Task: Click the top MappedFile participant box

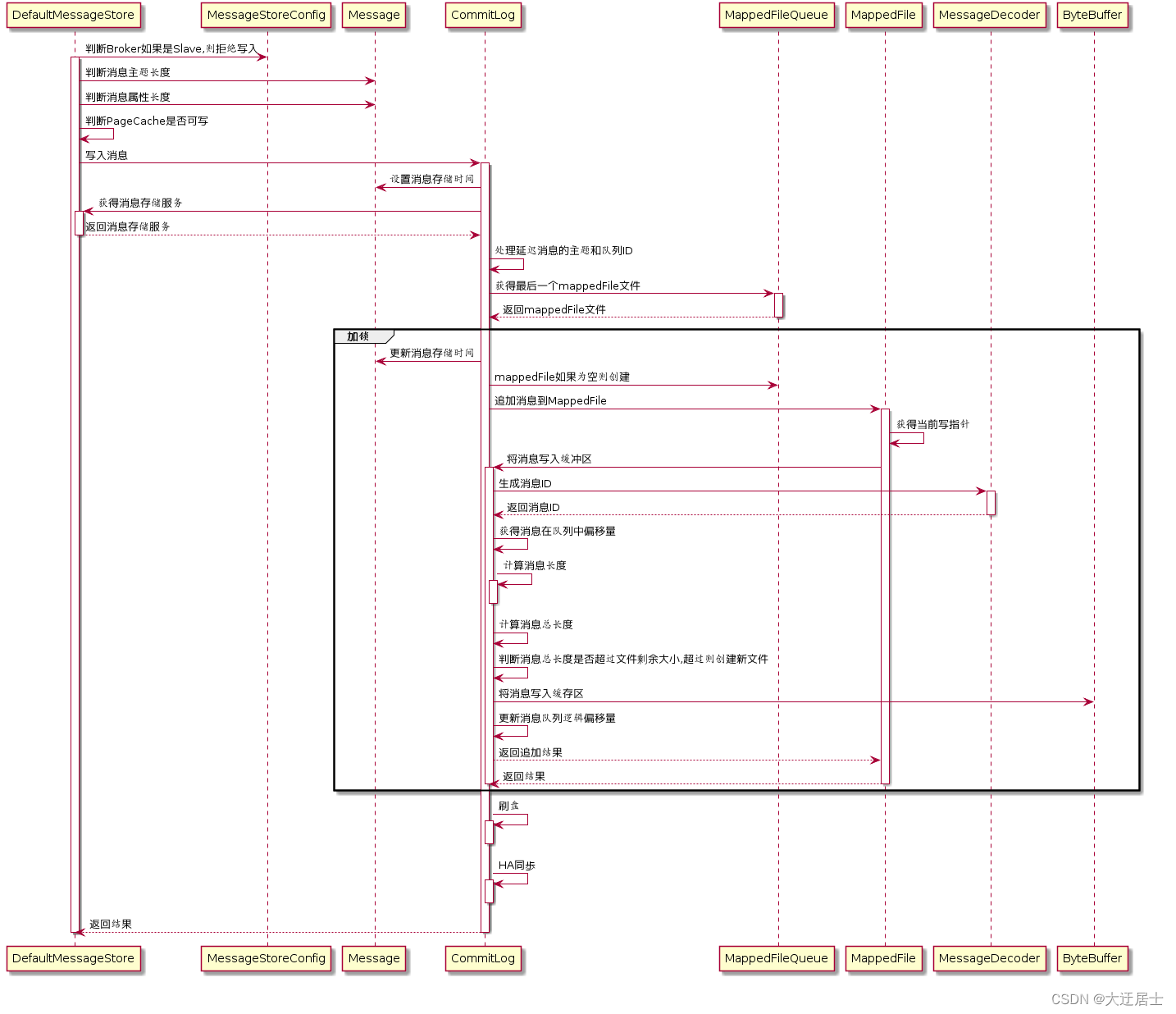Action: (x=883, y=16)
